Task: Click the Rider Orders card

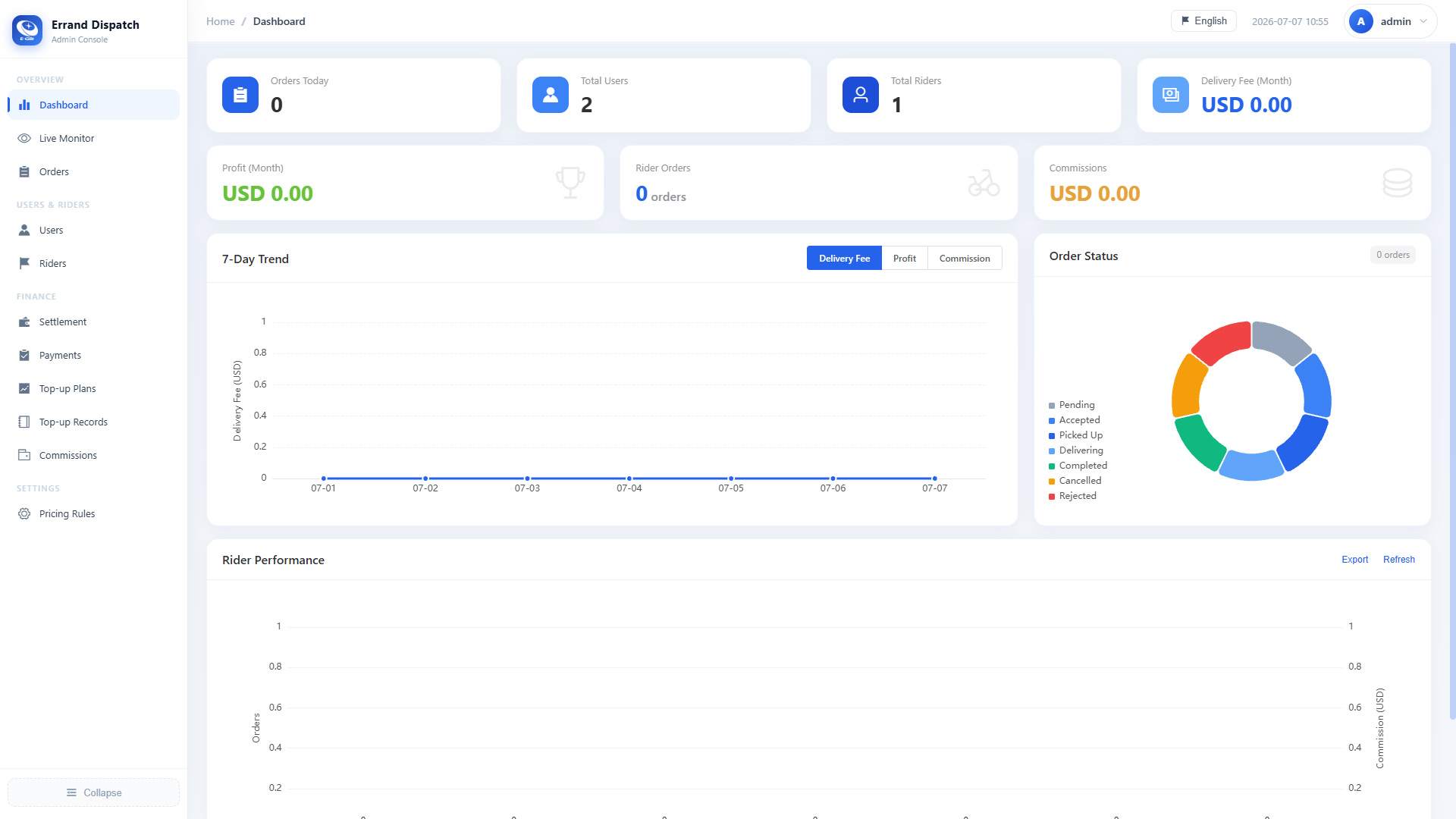Action: coord(818,183)
